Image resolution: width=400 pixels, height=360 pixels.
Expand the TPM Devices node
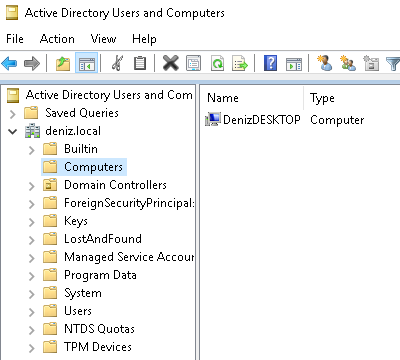click(32, 348)
